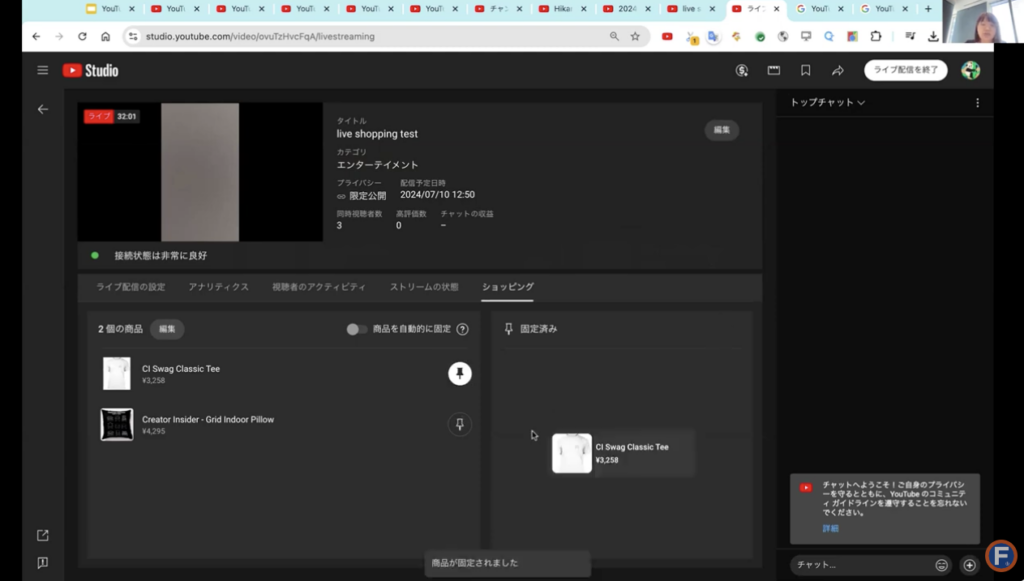This screenshot has width=1024, height=581.
Task: Click the 接続状態は非常に良好 status text
Action: [x=161, y=256]
